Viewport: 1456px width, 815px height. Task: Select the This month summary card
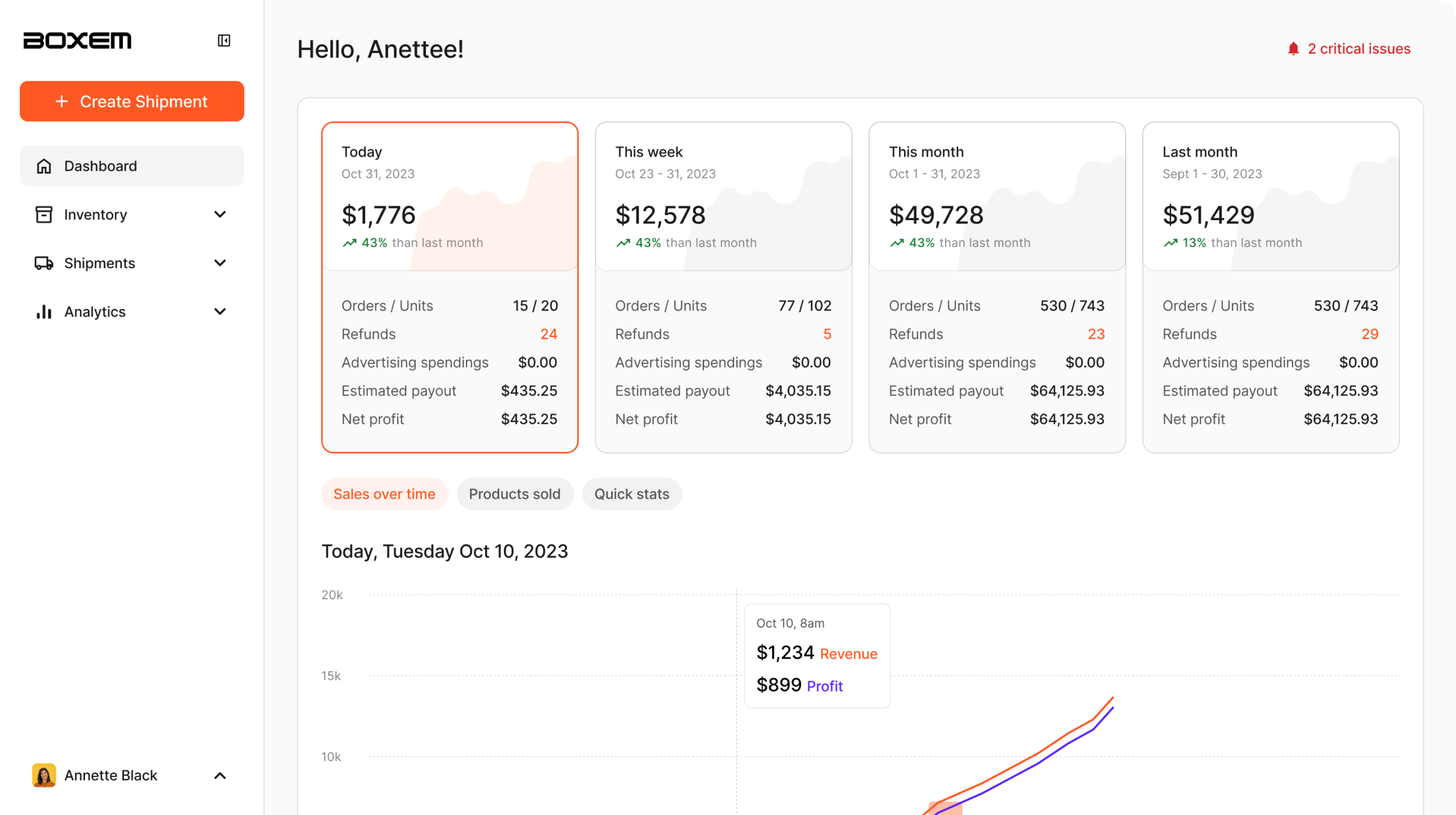coord(997,287)
